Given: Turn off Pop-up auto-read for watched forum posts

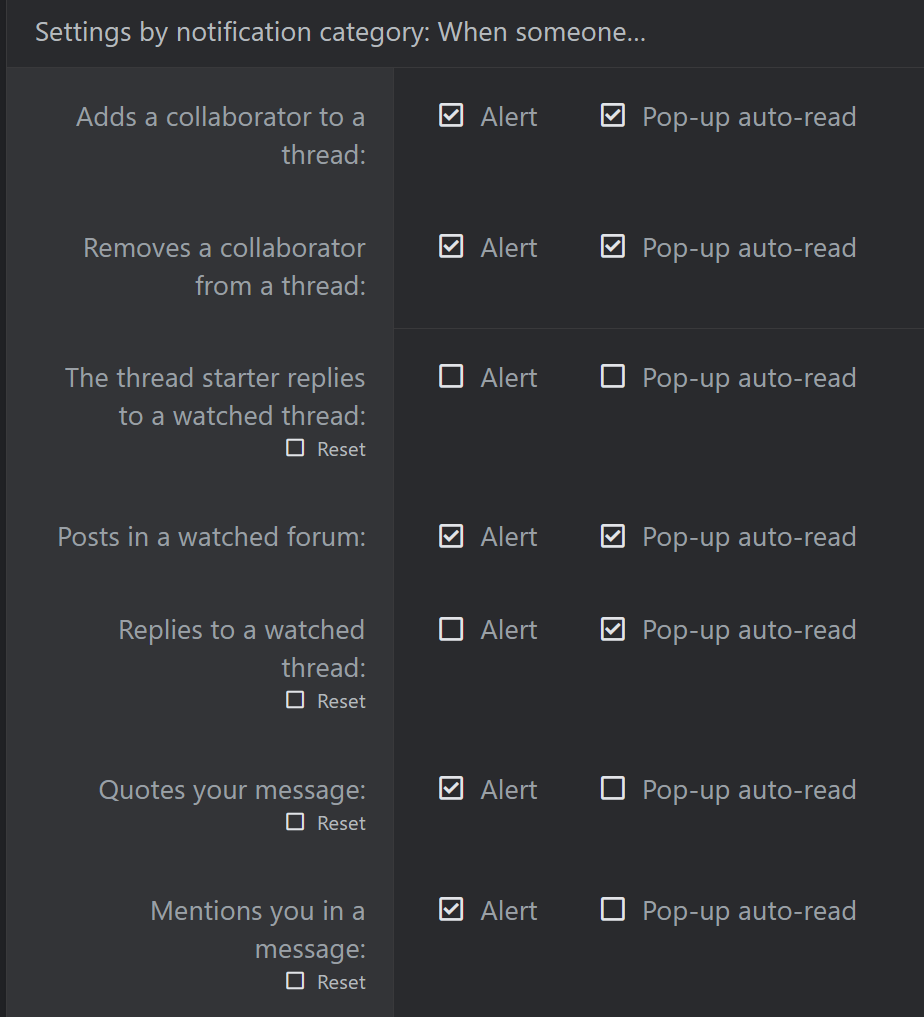Looking at the screenshot, I should tap(613, 536).
